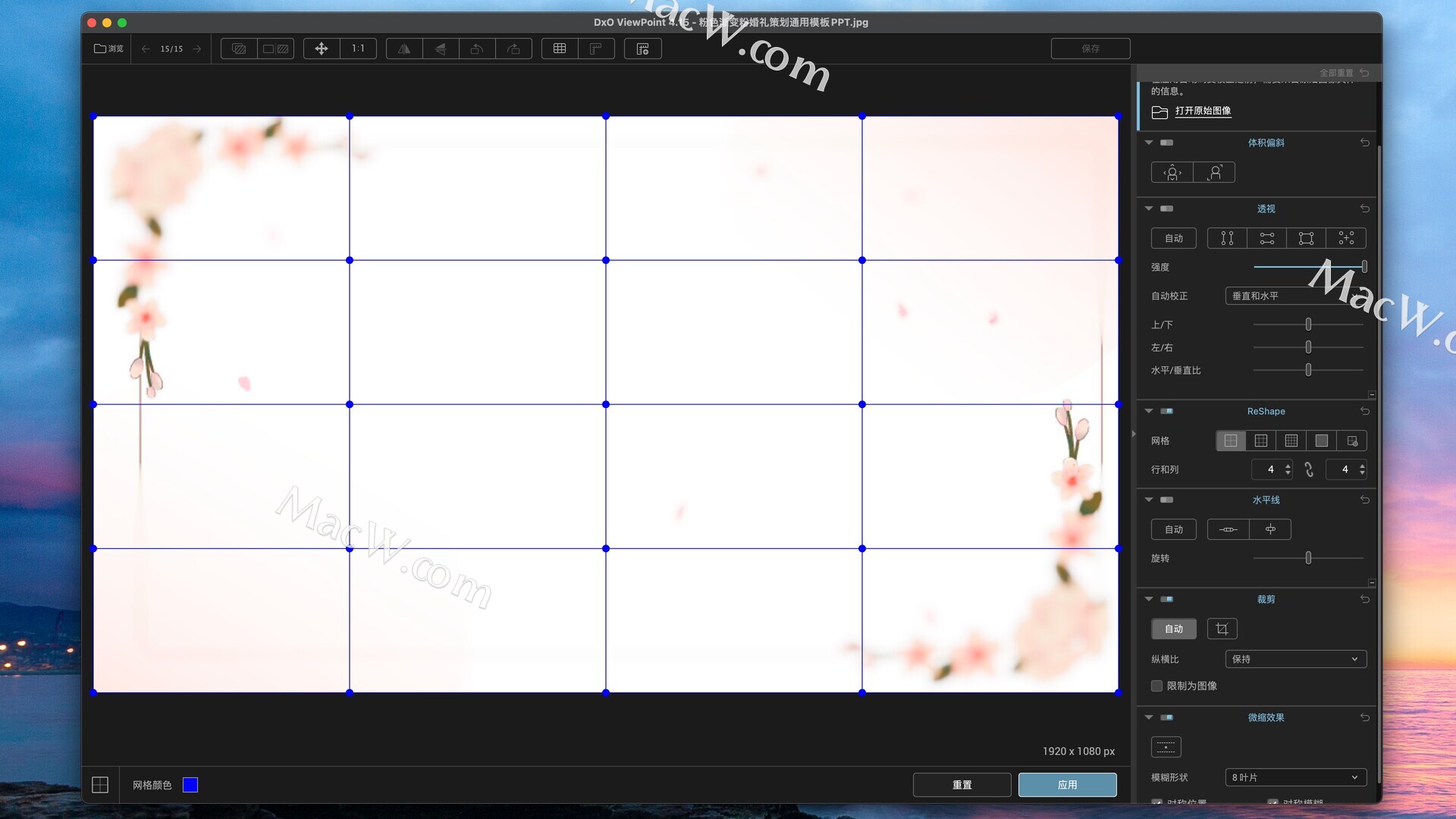Screen dimensions: 1456x819
Task: Collapse the 裁剪 section
Action: (1149, 599)
